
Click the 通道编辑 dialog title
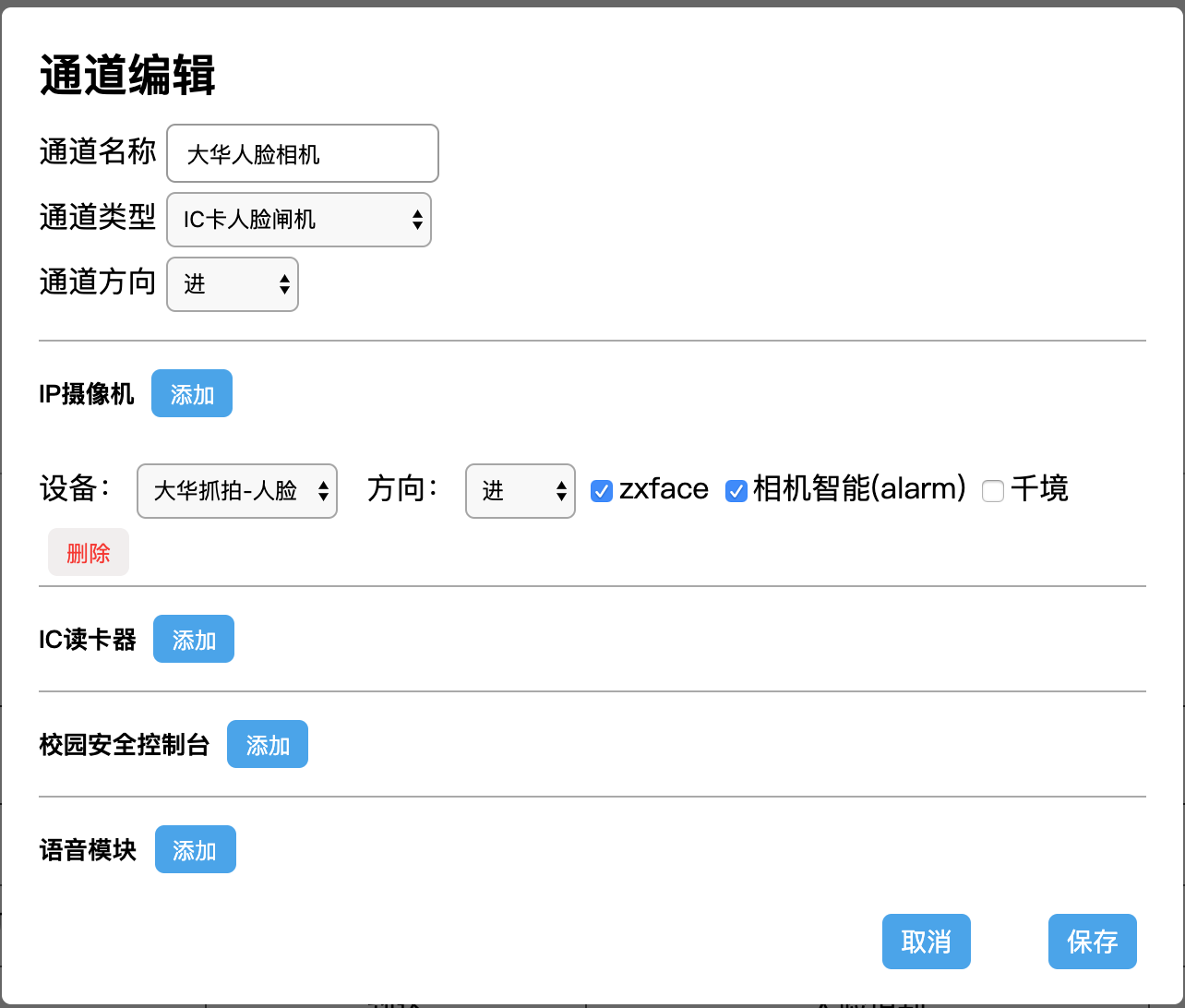[127, 76]
